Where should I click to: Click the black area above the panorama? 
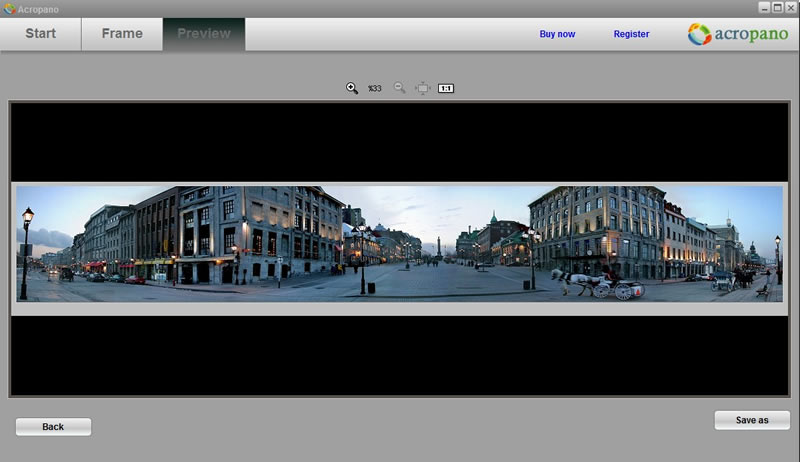coord(400,140)
